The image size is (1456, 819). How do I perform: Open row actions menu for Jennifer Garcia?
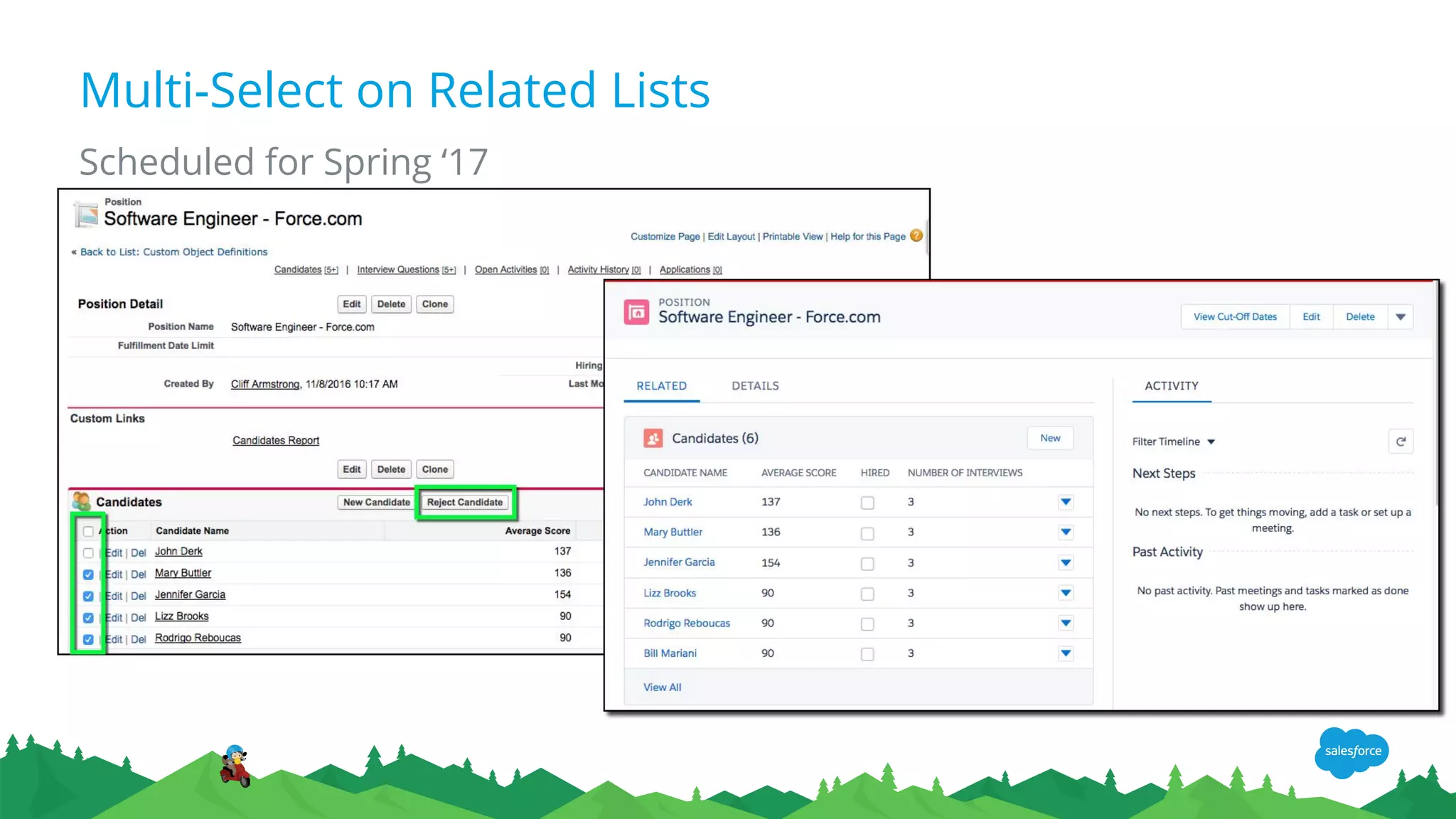click(1066, 562)
